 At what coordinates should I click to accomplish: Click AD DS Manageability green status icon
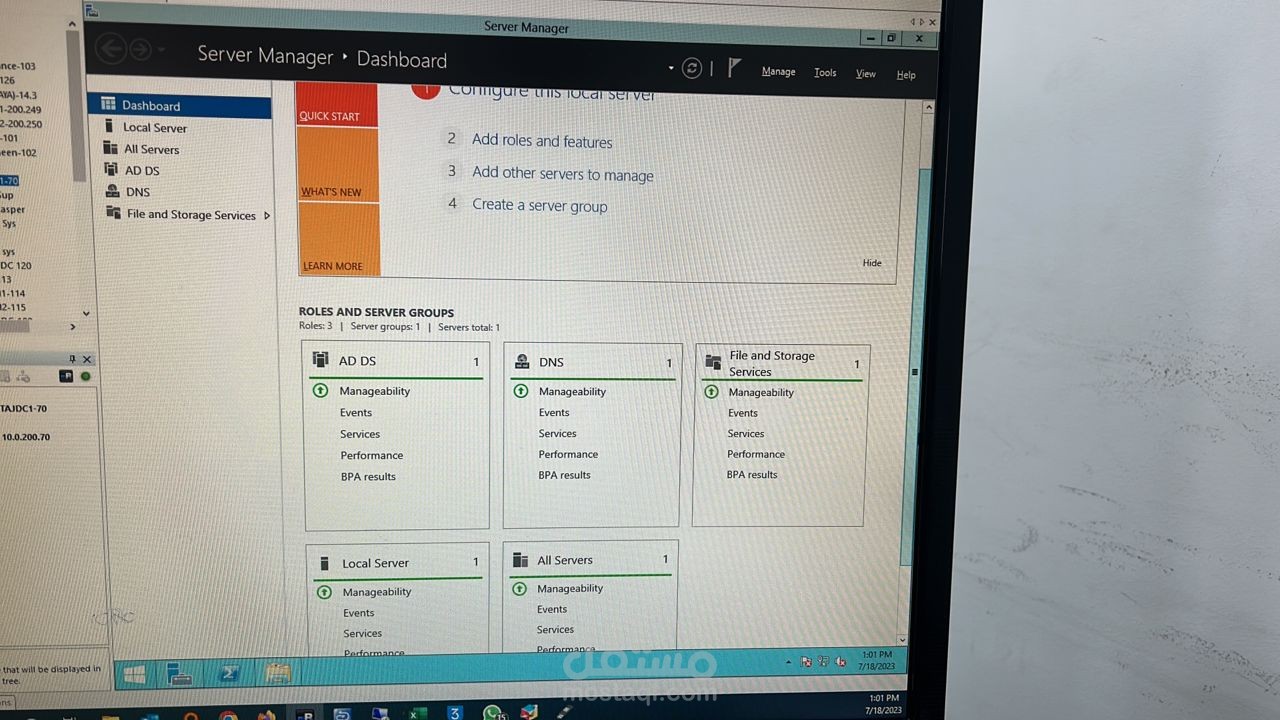click(320, 390)
